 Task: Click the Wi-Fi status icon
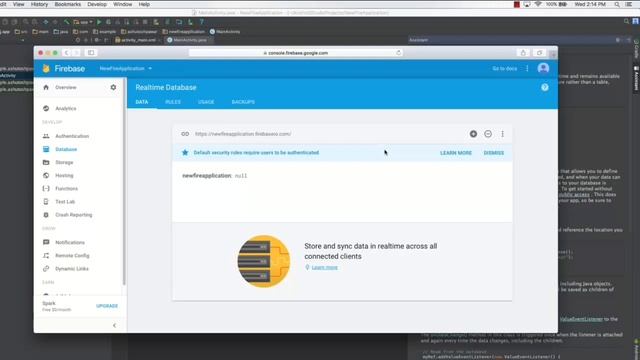(538, 4)
